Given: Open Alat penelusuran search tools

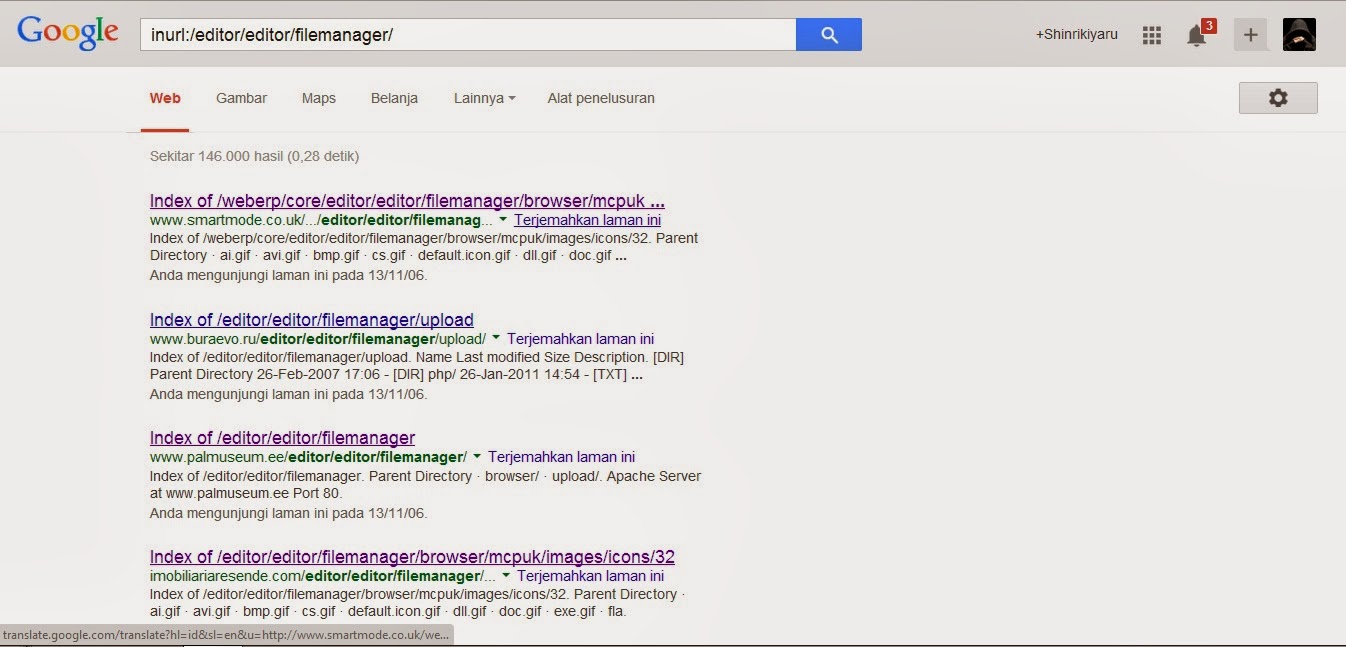Looking at the screenshot, I should pos(601,98).
